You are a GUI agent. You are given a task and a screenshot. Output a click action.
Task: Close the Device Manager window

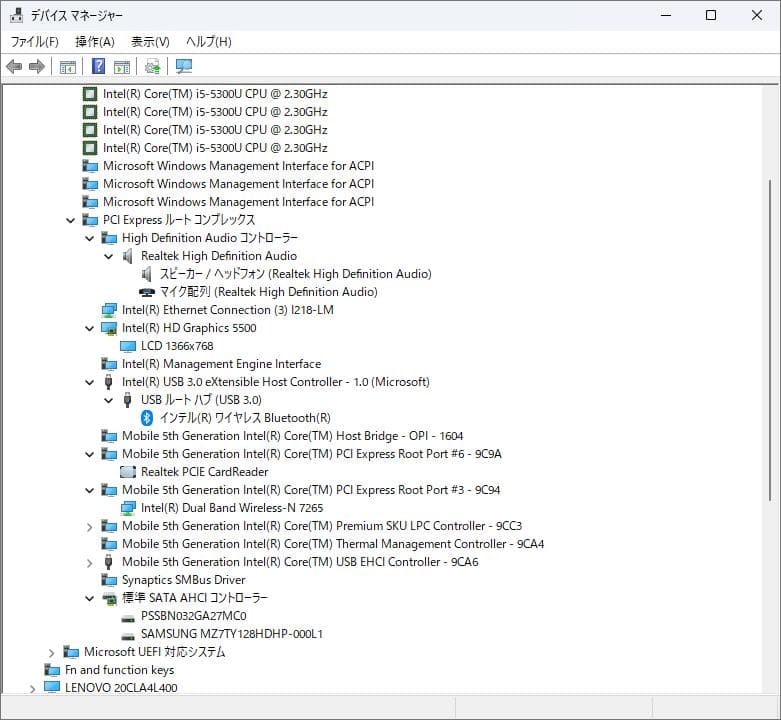click(757, 15)
